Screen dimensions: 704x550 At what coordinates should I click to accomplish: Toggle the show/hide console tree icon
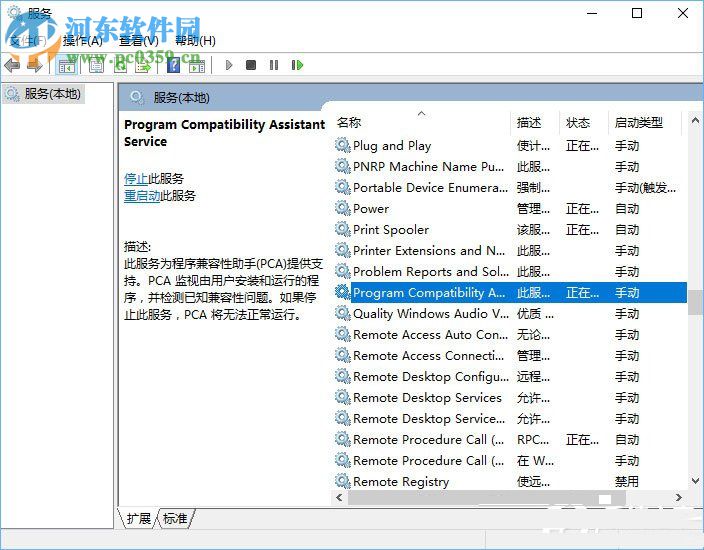point(66,66)
